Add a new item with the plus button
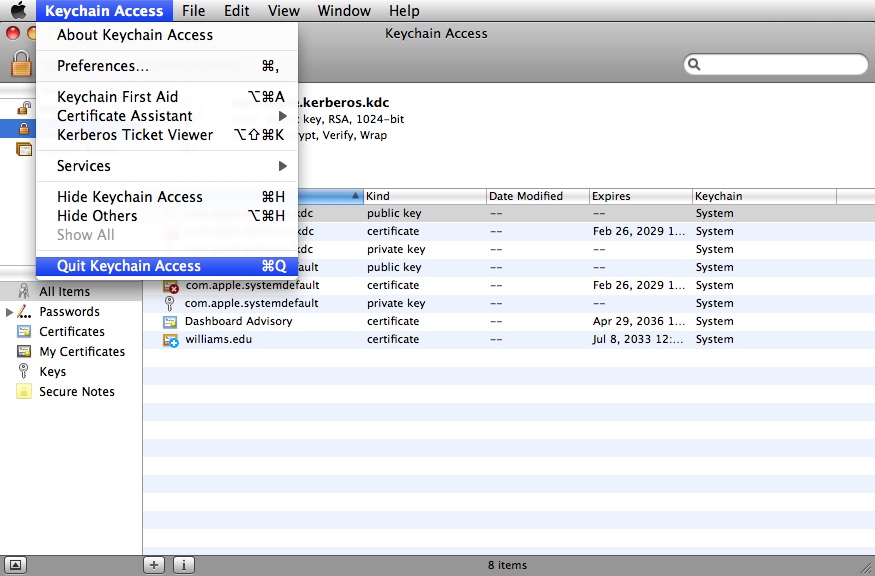This screenshot has width=875, height=576. pyautogui.click(x=154, y=565)
